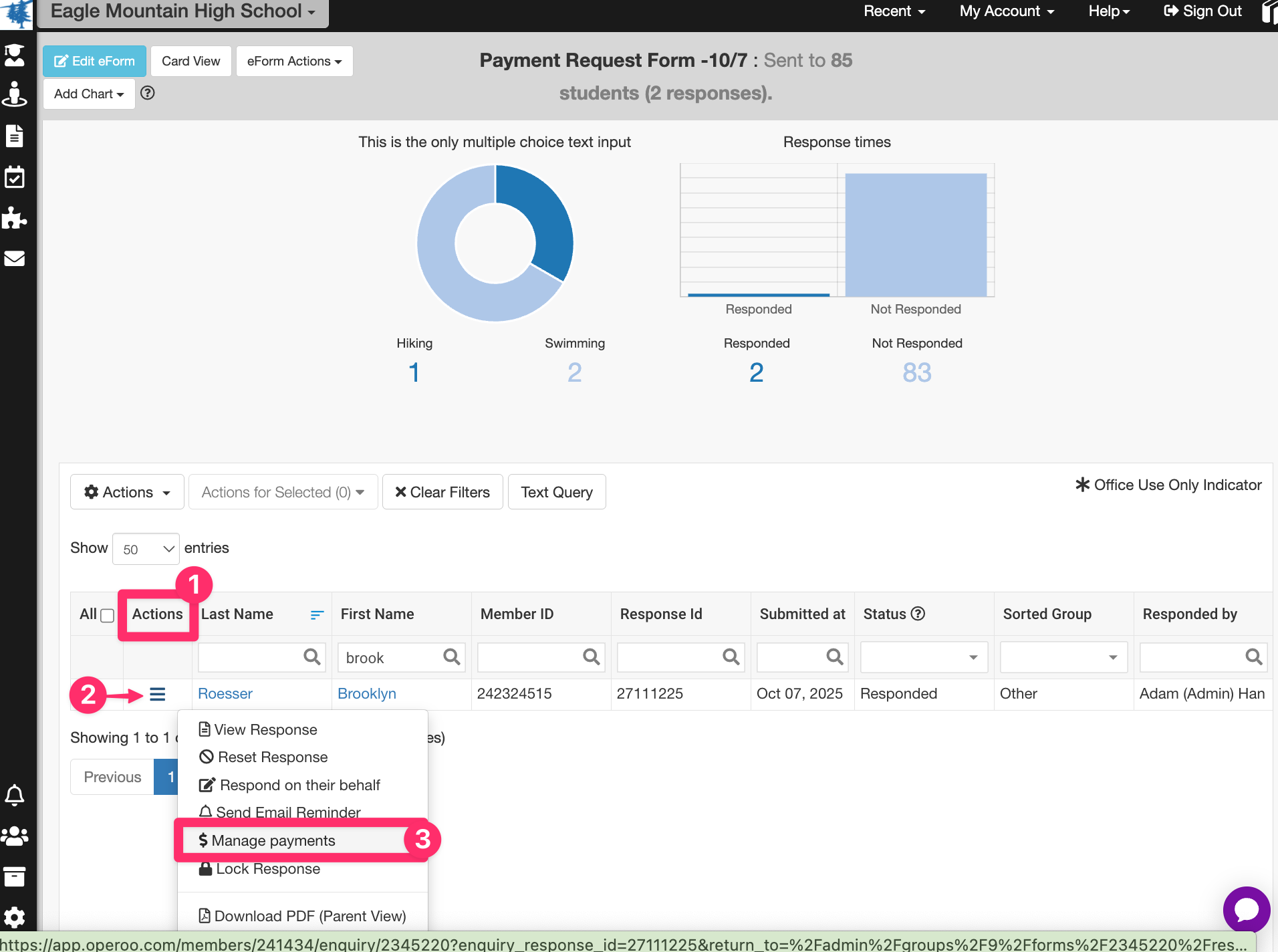1278x952 pixels.
Task: Click the Response Id filter input
Action: coord(680,657)
